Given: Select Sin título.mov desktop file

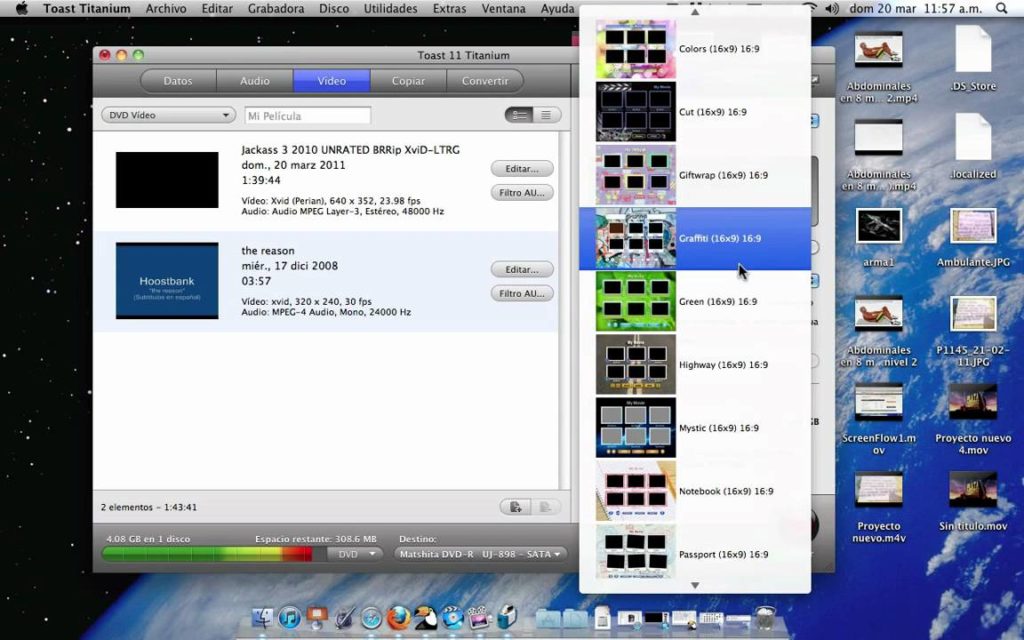Looking at the screenshot, I should [973, 500].
